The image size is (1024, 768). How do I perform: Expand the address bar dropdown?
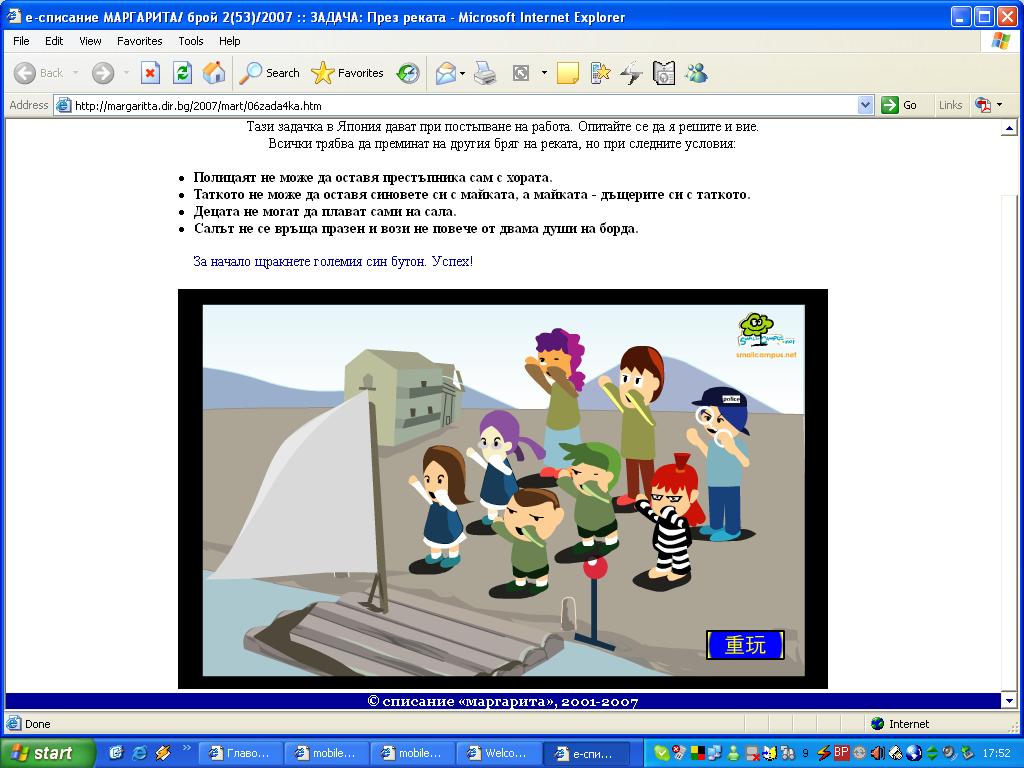point(865,105)
